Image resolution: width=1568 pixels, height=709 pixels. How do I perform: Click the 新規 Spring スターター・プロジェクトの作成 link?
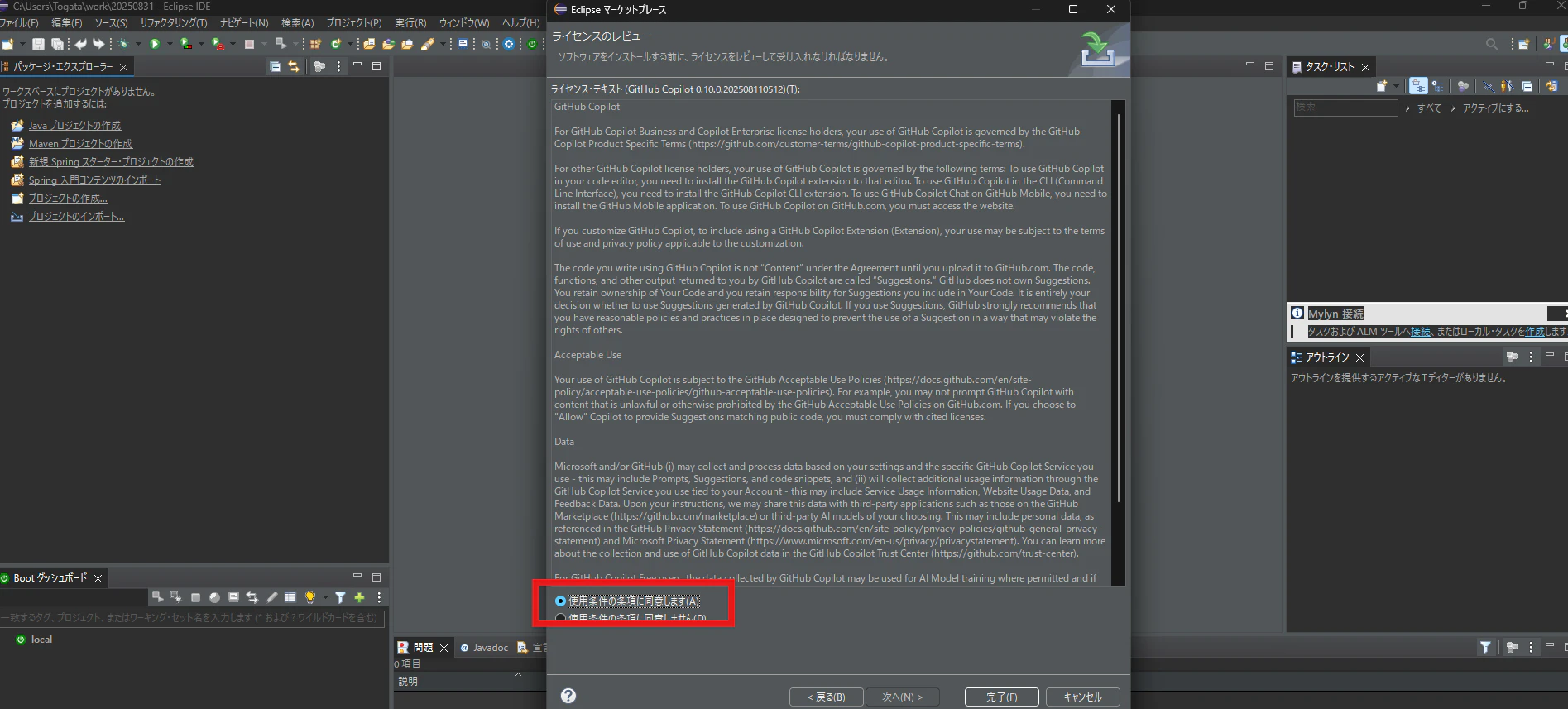111,162
